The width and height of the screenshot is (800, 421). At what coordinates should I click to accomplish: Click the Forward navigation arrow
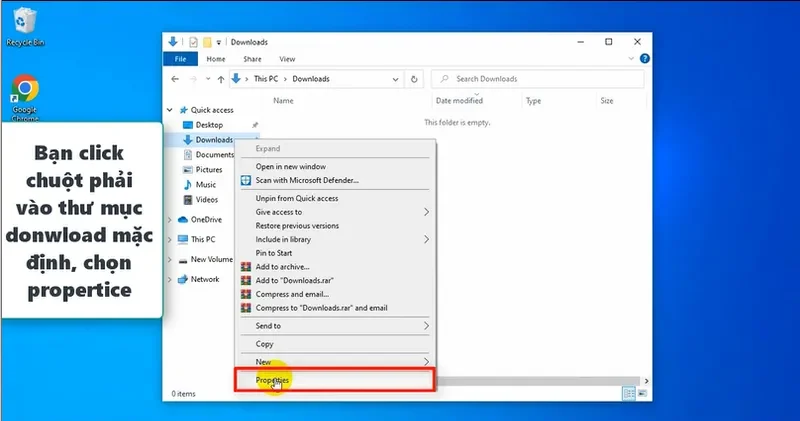[x=193, y=79]
